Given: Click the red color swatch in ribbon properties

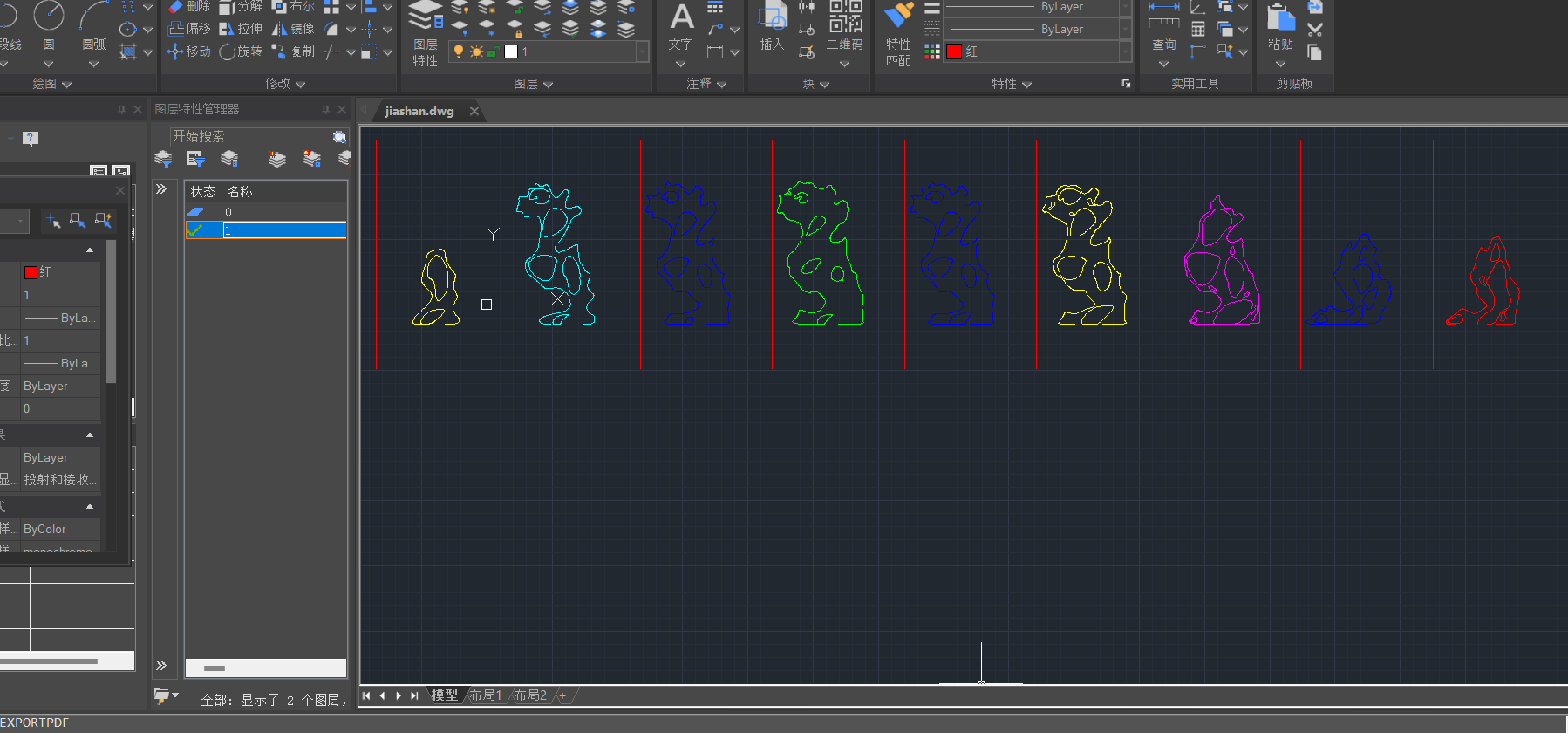Looking at the screenshot, I should [954, 51].
